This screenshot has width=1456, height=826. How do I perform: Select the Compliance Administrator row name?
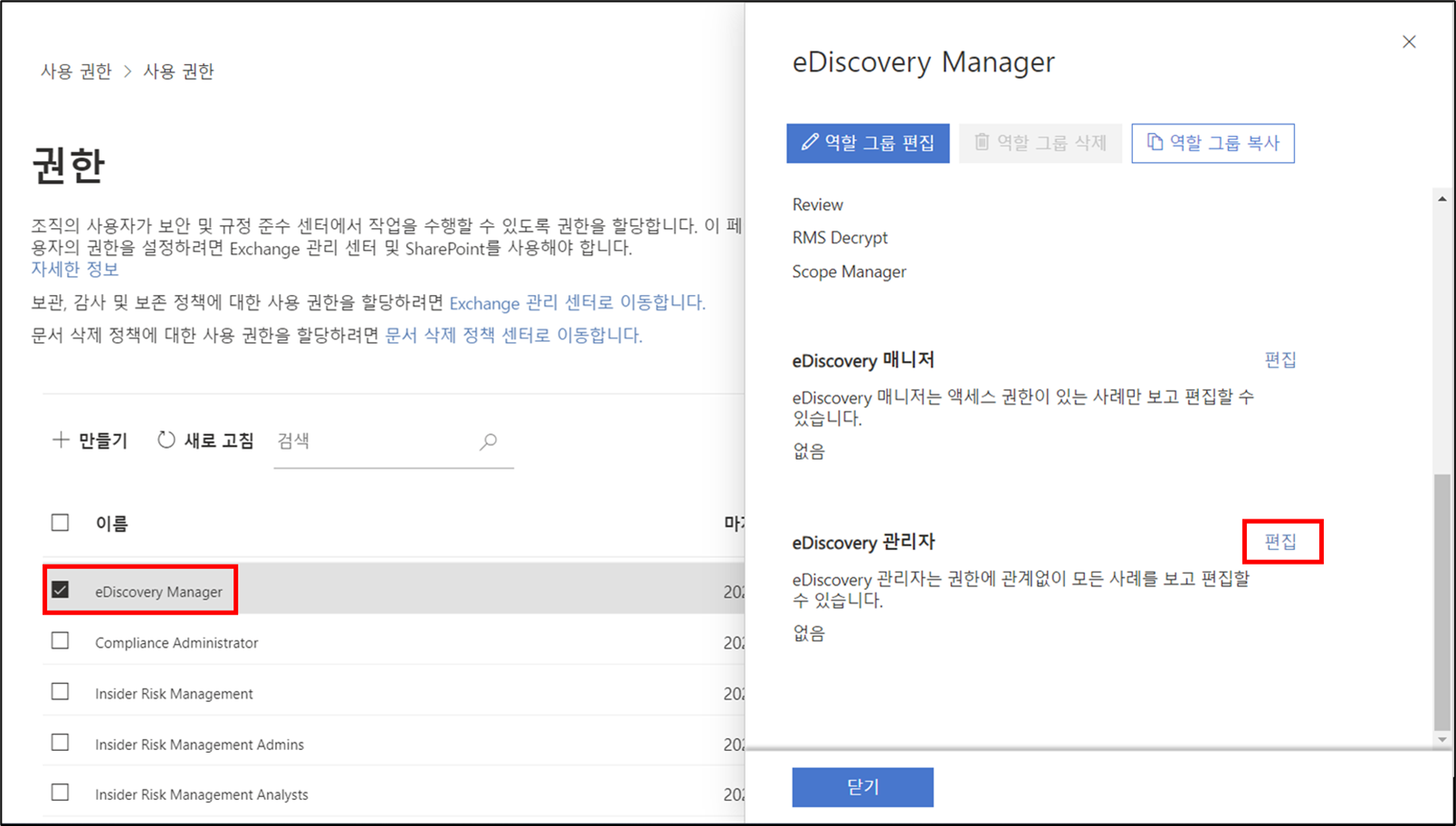tap(176, 643)
